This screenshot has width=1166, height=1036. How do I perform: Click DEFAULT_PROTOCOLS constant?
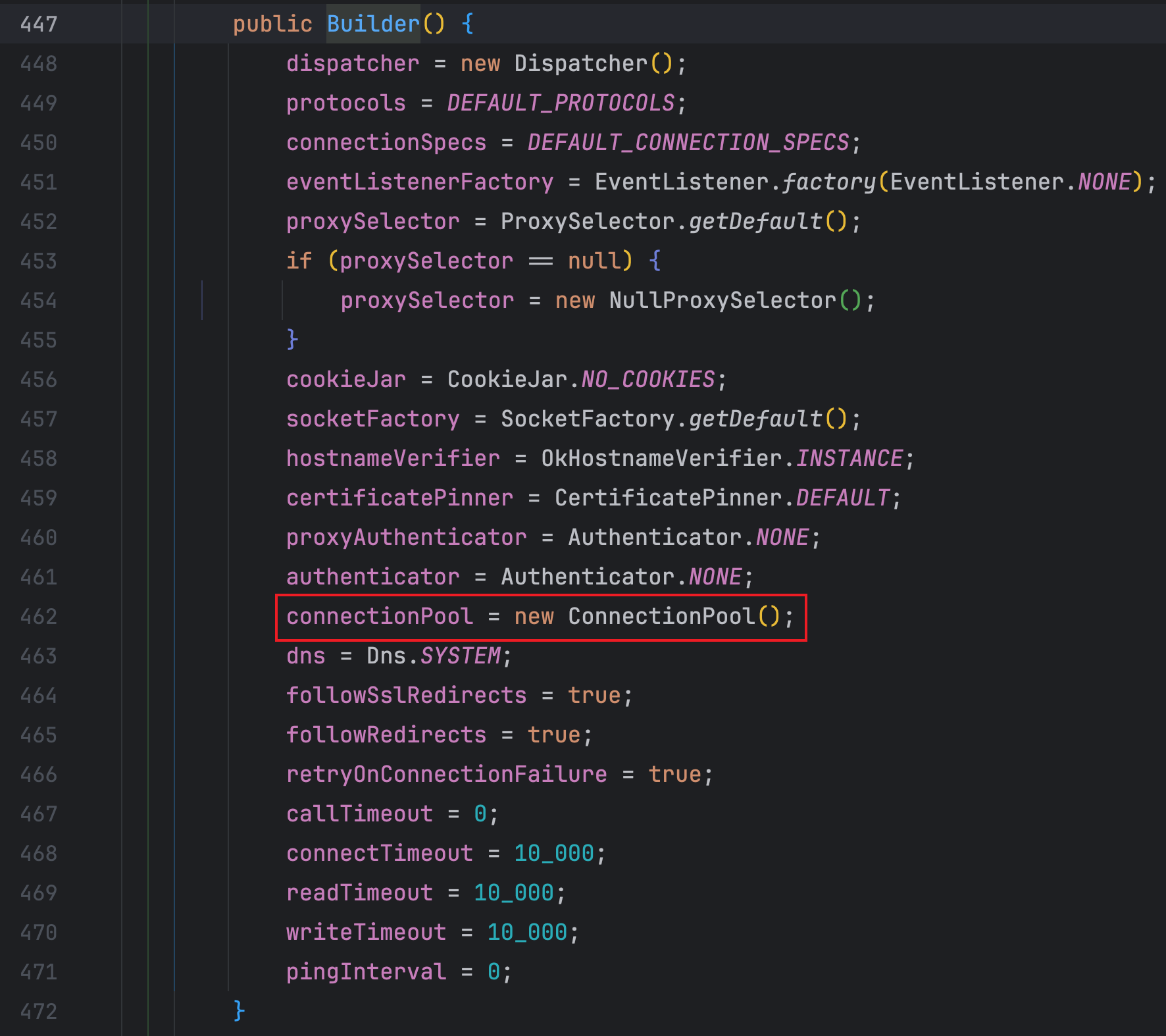pyautogui.click(x=561, y=103)
